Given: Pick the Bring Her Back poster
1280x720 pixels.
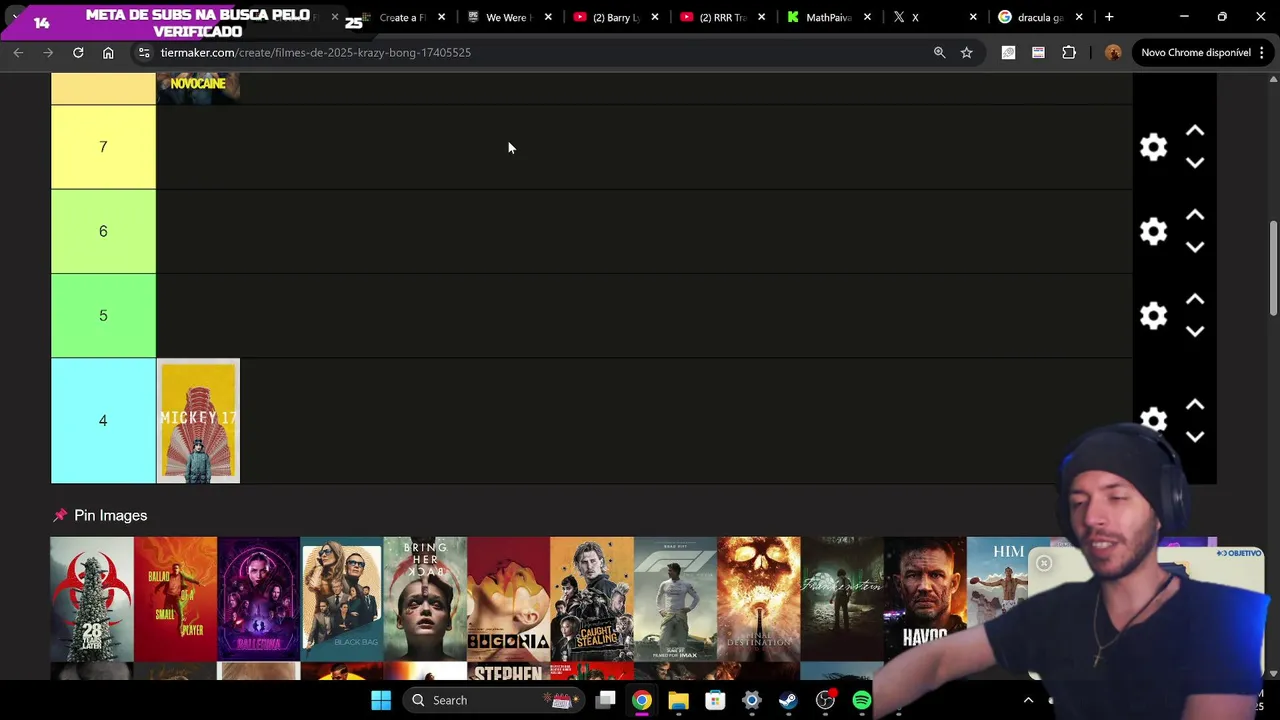Looking at the screenshot, I should pos(425,599).
